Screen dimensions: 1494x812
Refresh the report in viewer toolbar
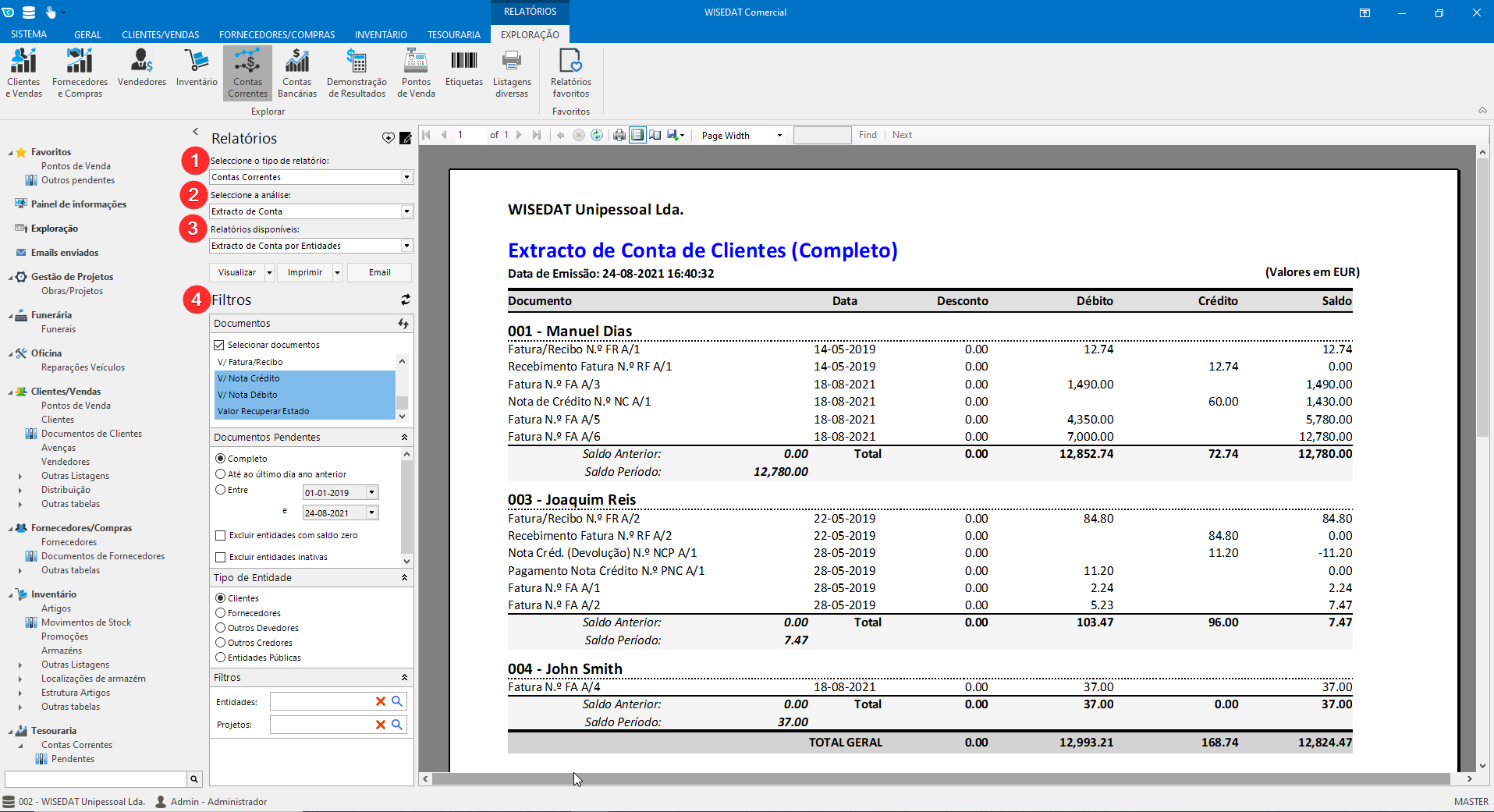coord(597,135)
